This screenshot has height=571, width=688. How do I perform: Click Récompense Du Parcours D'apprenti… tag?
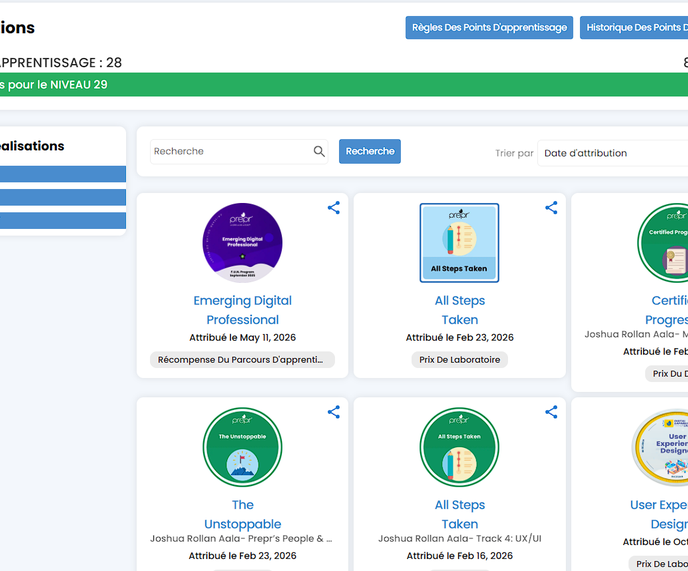242,359
